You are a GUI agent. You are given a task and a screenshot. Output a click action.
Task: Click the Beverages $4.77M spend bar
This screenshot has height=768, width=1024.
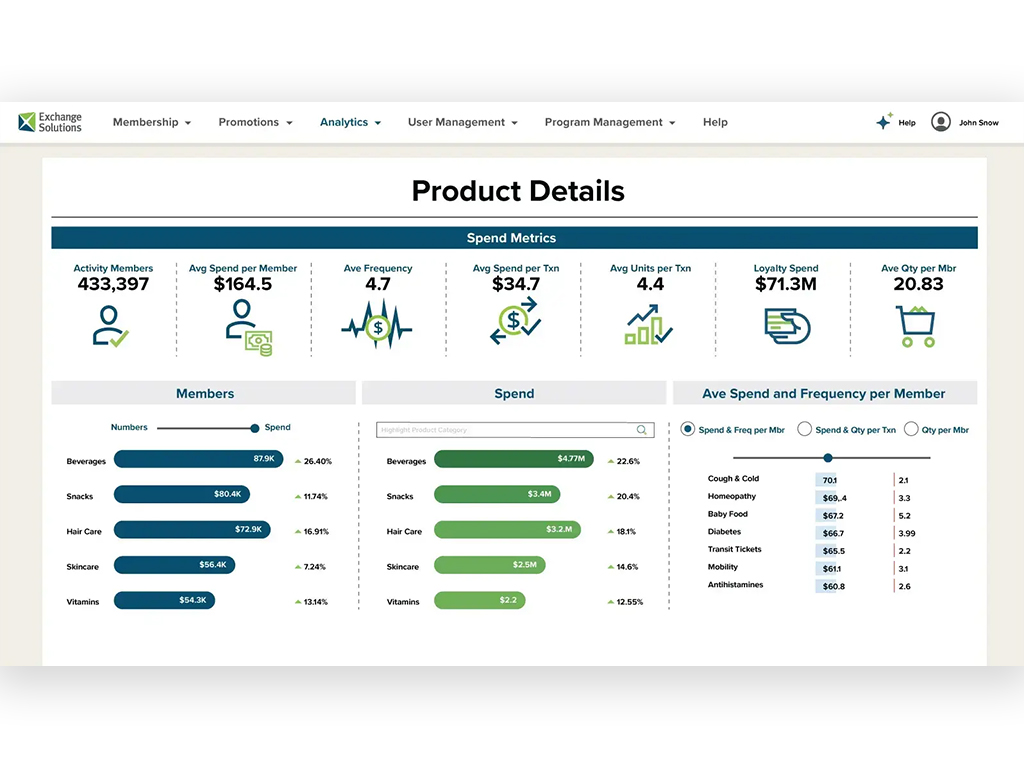513,458
